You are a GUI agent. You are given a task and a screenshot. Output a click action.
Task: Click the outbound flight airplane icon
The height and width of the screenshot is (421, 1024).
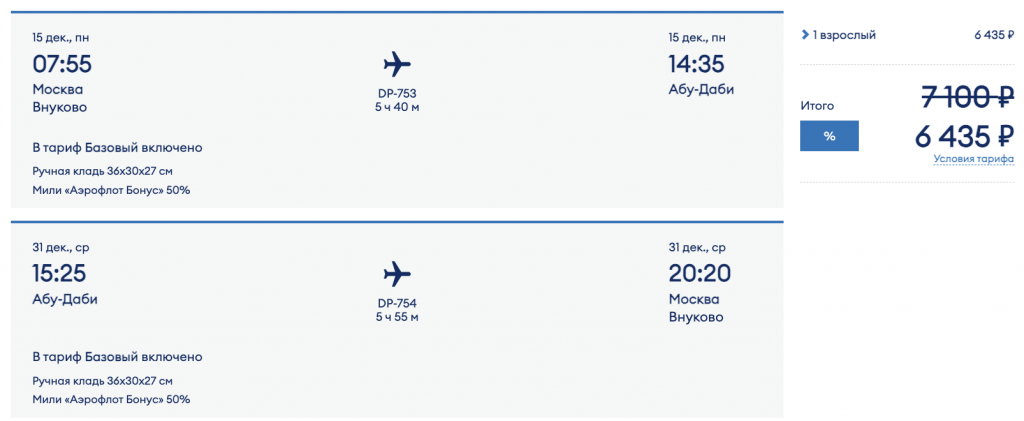point(397,65)
